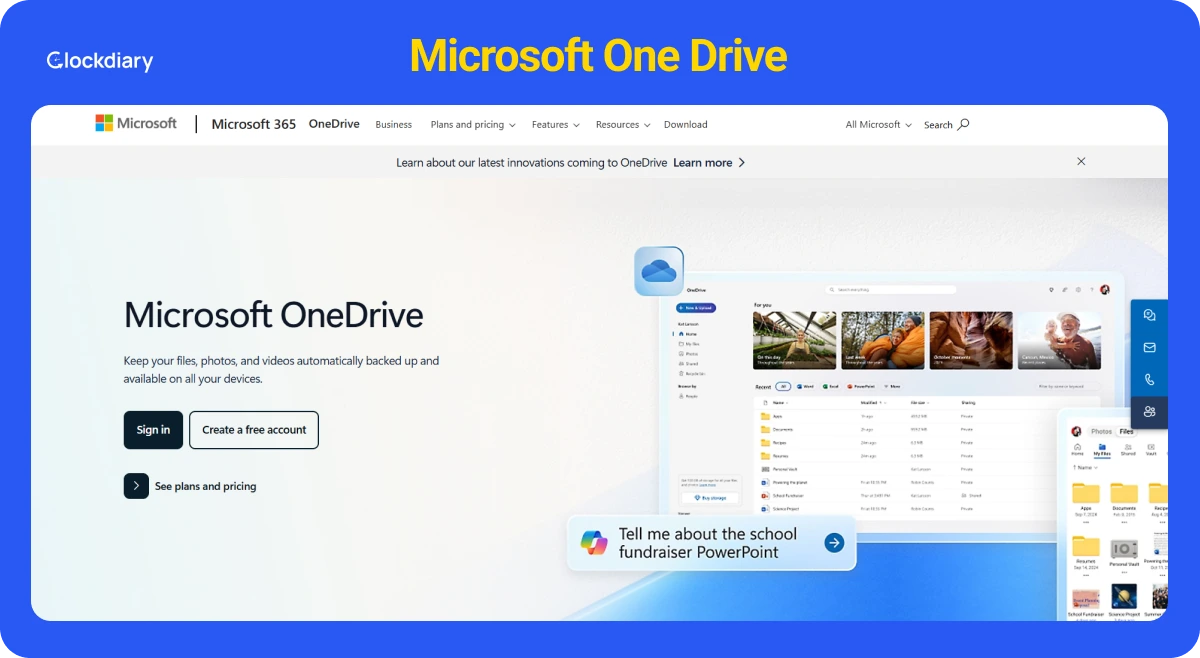Click the New & Upload button in mockup

[696, 308]
